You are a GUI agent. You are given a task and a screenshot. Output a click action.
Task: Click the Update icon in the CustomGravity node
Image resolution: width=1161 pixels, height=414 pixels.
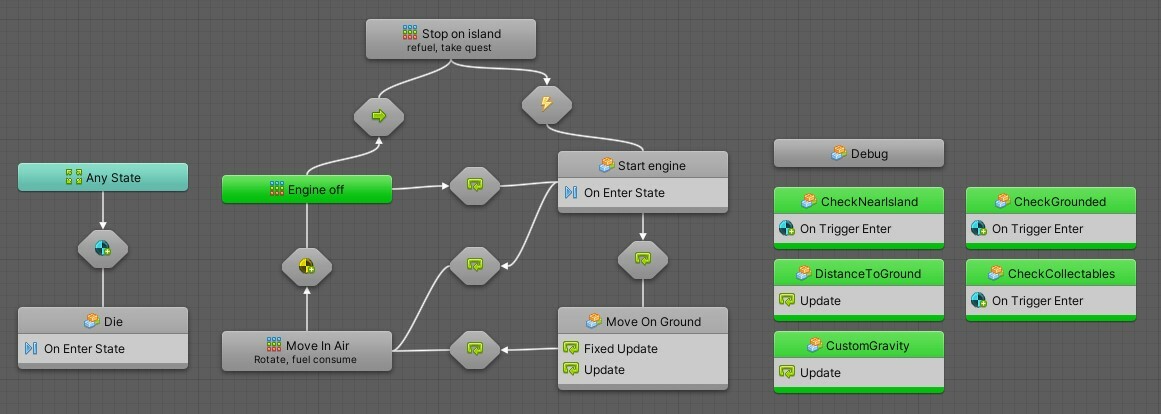click(786, 373)
